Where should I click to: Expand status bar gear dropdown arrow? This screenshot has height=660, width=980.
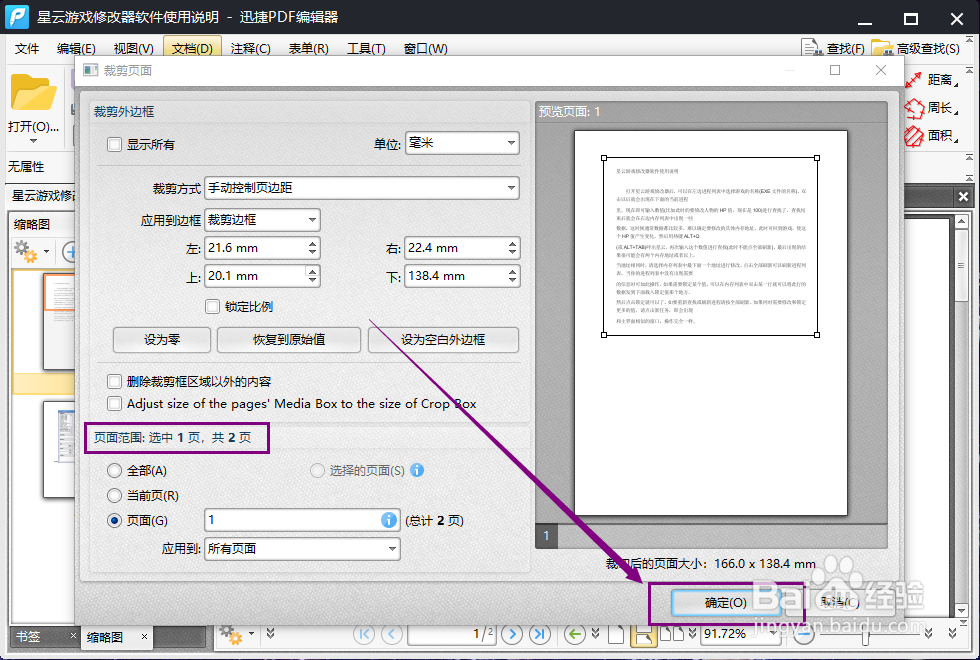(x=251, y=634)
